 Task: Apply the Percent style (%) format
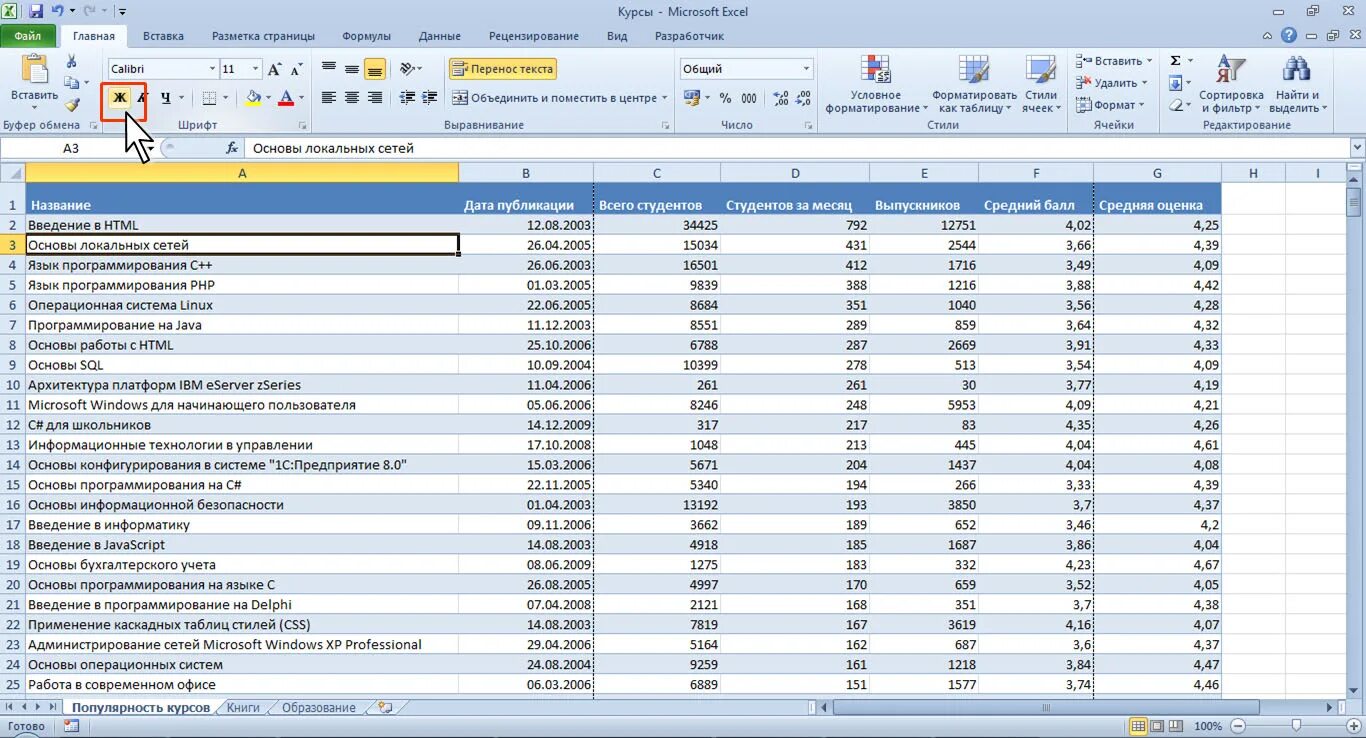coord(725,98)
